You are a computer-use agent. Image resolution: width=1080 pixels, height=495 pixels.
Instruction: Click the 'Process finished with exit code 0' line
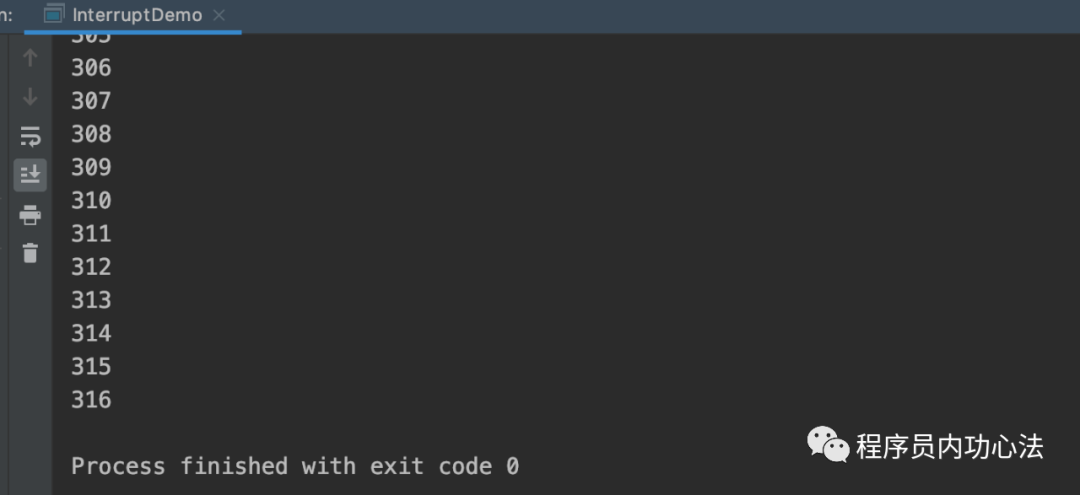295,466
